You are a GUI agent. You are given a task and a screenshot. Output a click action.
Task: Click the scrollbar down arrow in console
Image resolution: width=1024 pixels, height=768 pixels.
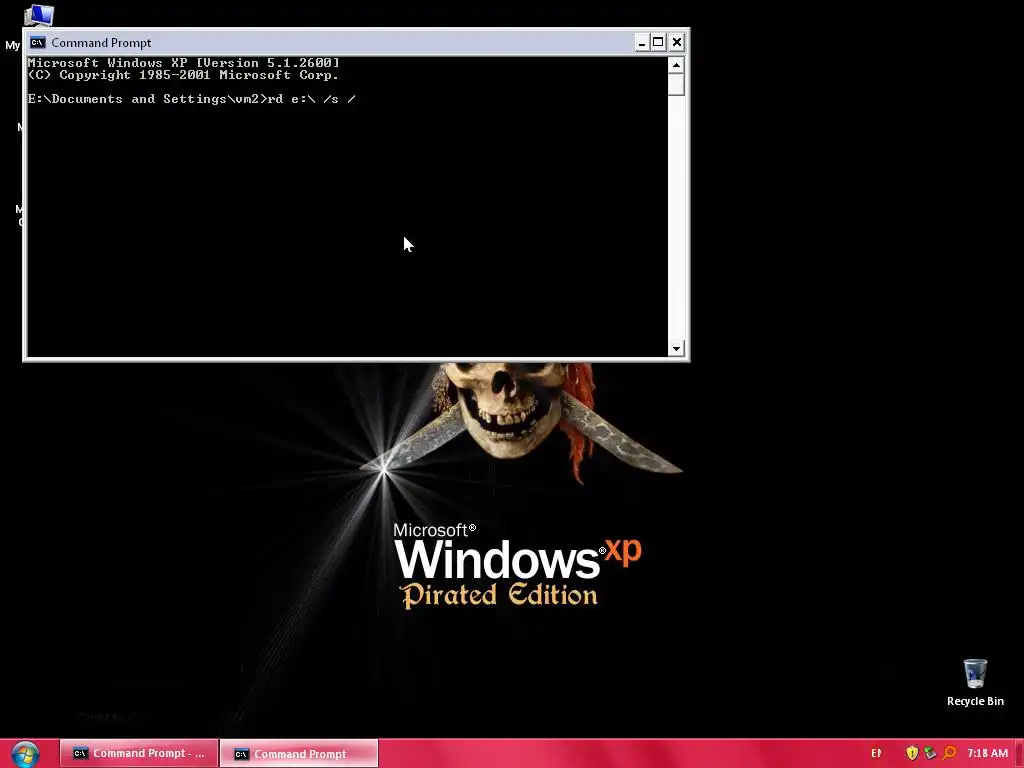(x=676, y=348)
